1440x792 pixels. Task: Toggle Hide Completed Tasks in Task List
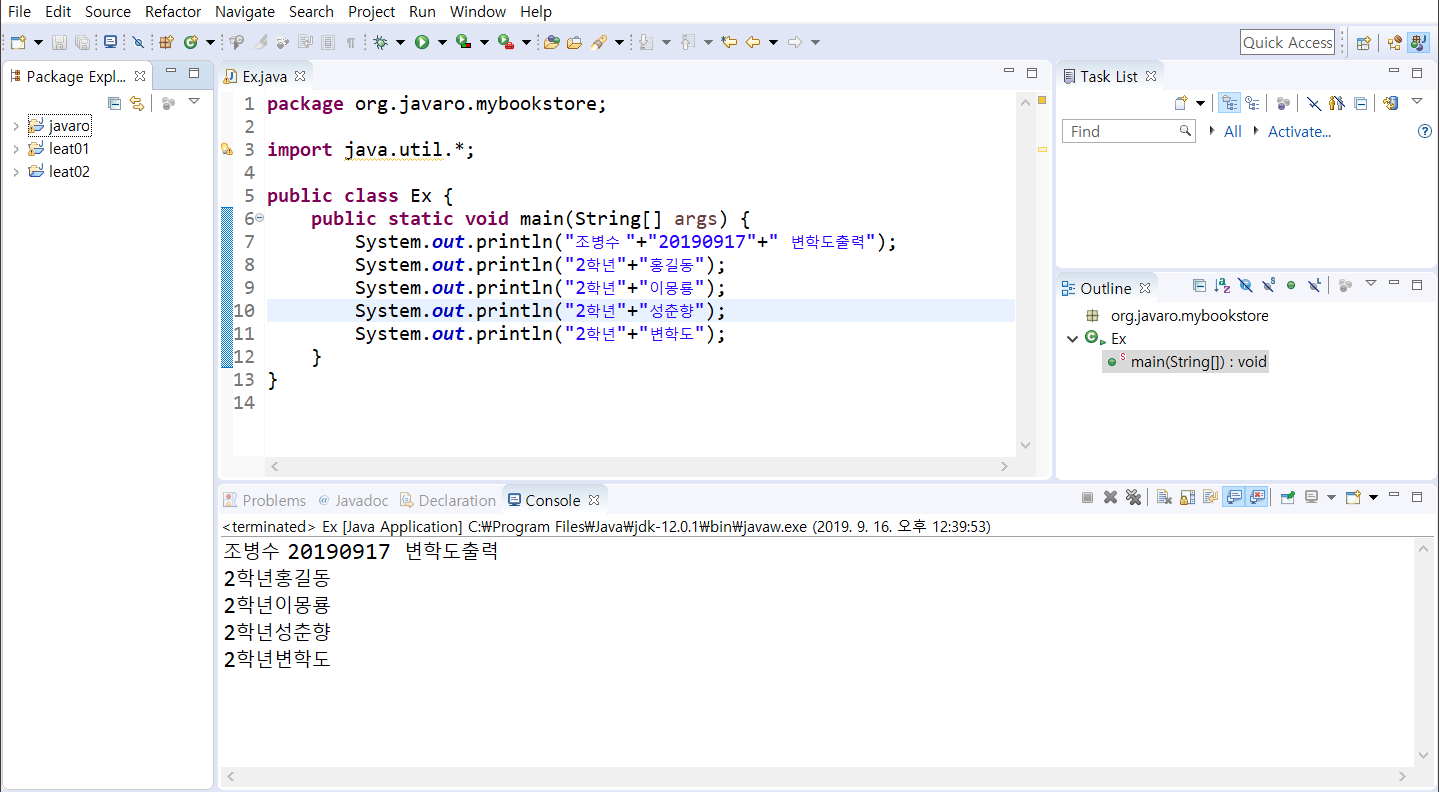(1314, 103)
